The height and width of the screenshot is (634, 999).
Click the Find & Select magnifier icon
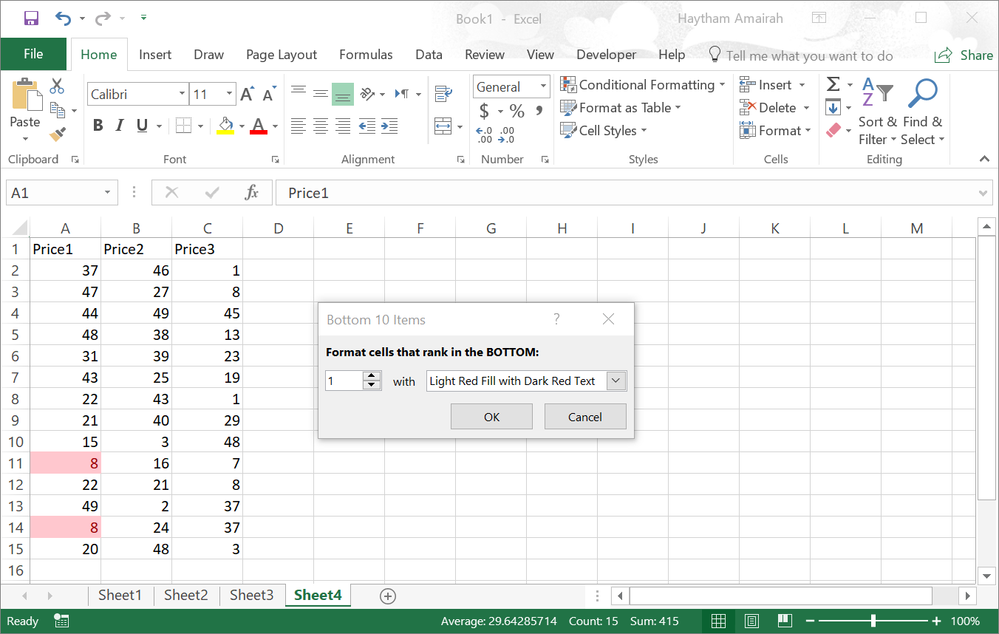point(922,93)
